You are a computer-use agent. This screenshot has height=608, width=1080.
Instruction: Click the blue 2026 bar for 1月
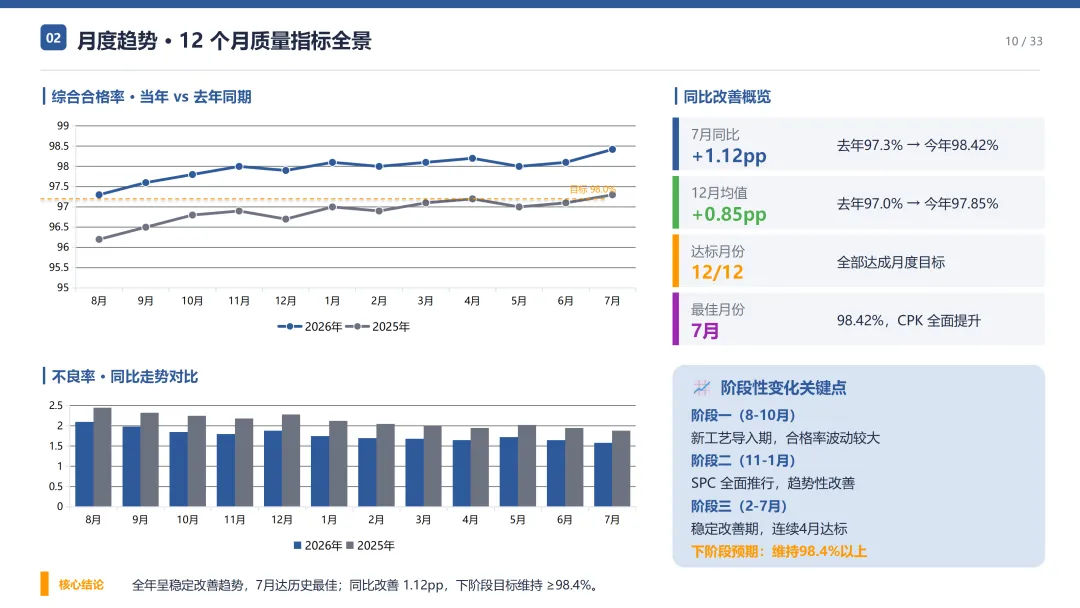click(x=320, y=471)
